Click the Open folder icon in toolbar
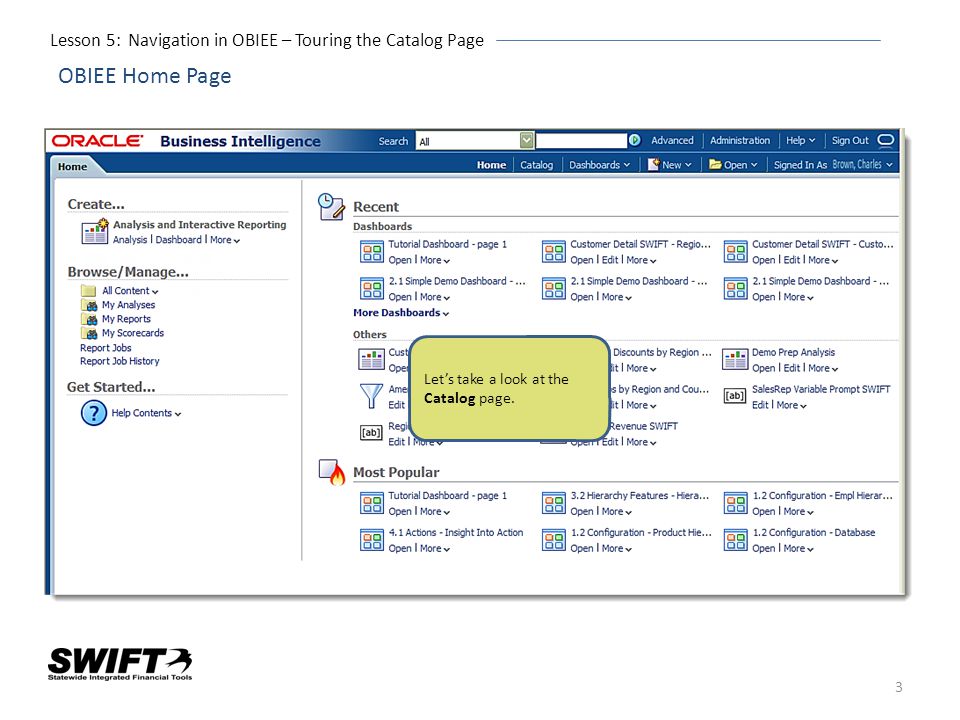960x720 pixels. coord(715,164)
